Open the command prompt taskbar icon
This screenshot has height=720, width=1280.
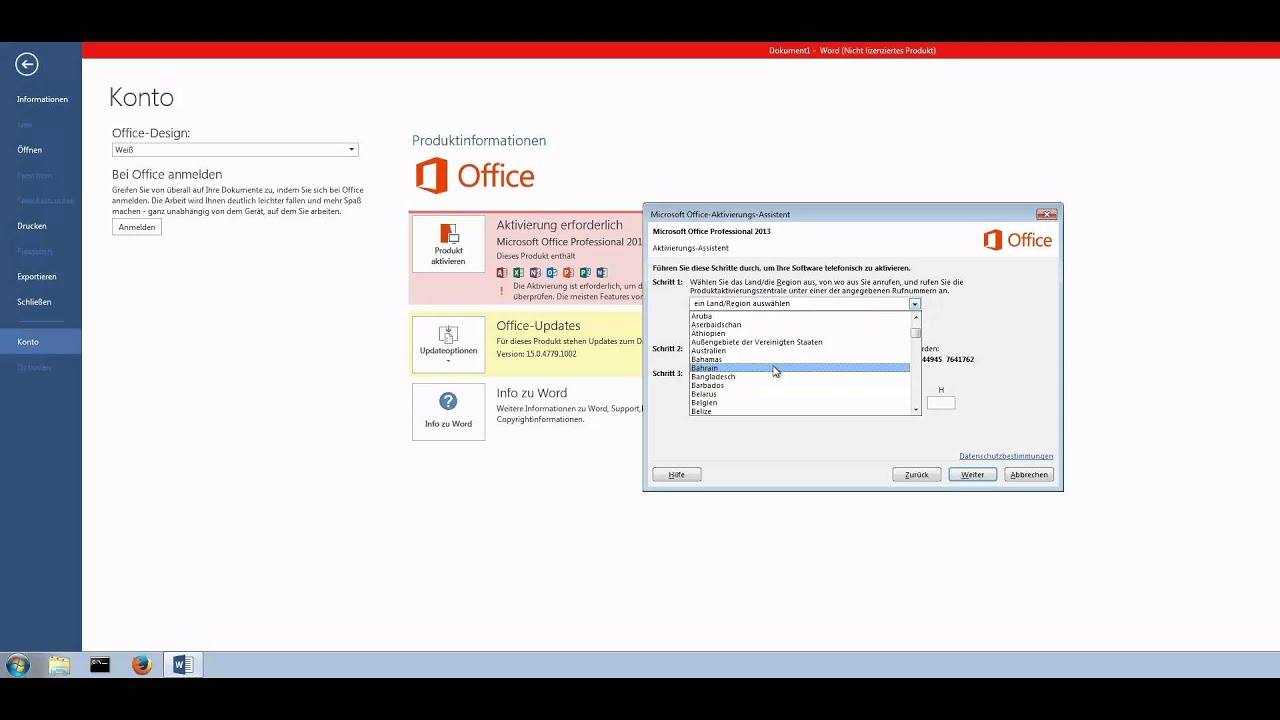[100, 665]
